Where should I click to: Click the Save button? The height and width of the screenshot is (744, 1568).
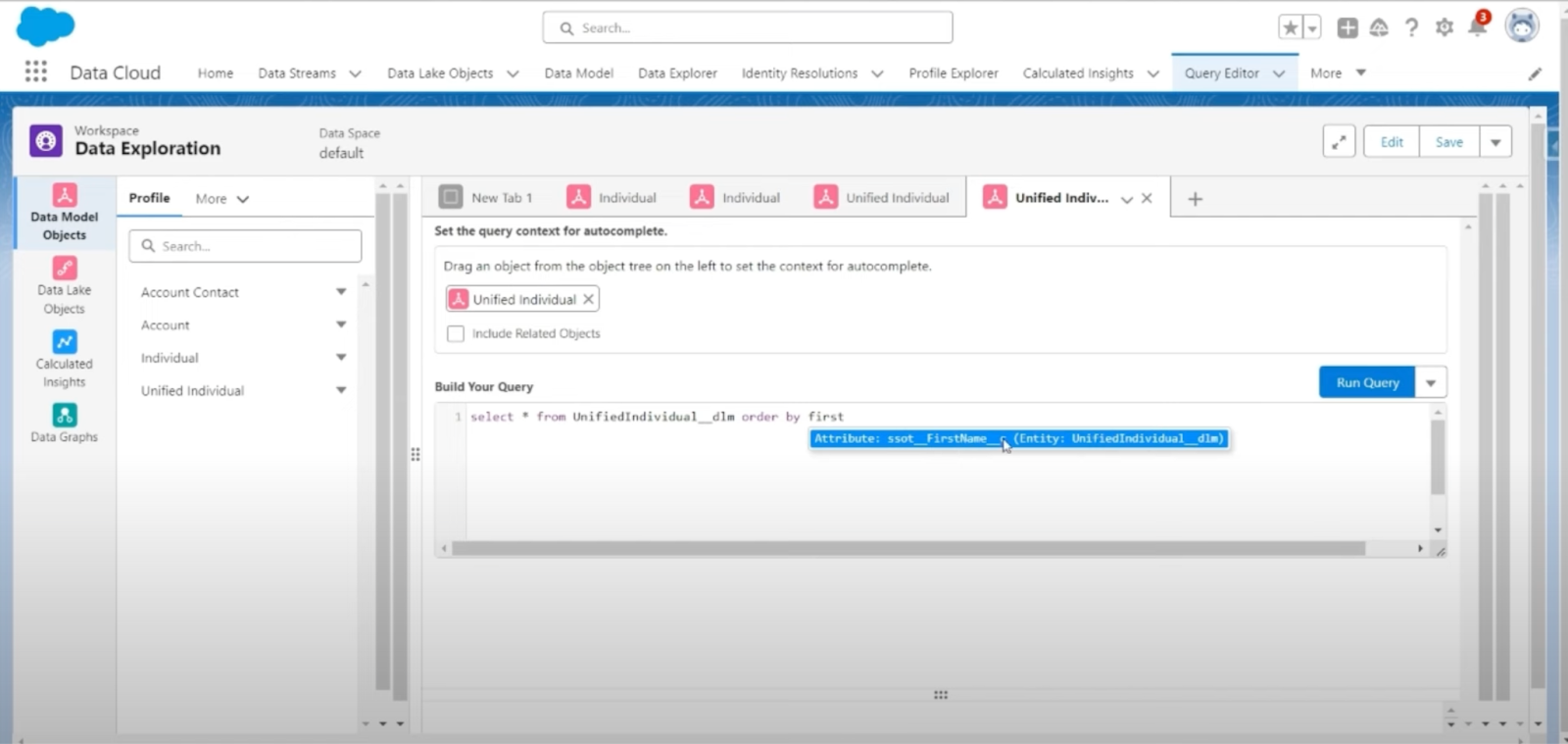[x=1449, y=142]
